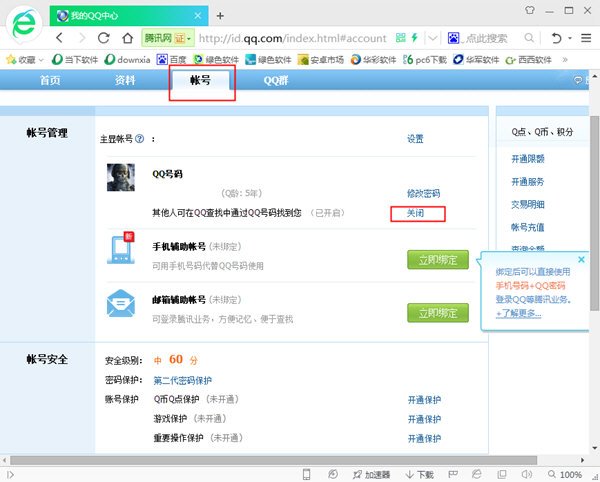Open the 100% zoom control

click(565, 475)
